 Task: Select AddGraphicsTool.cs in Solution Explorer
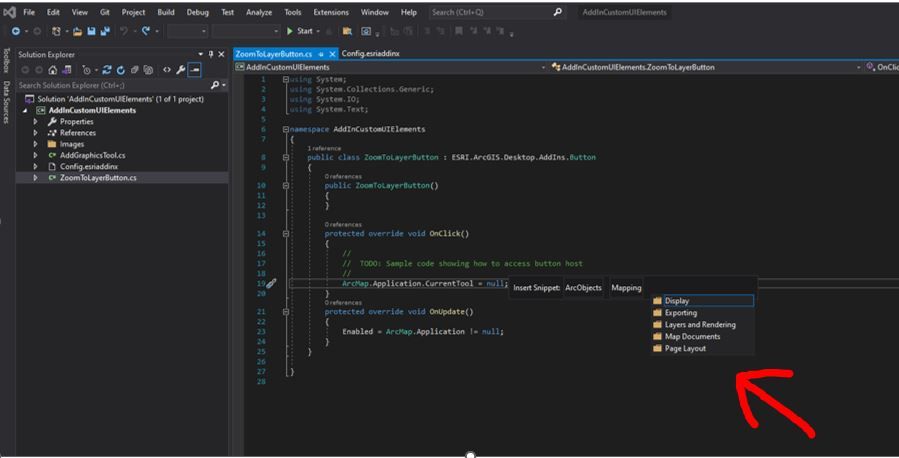(x=92, y=155)
